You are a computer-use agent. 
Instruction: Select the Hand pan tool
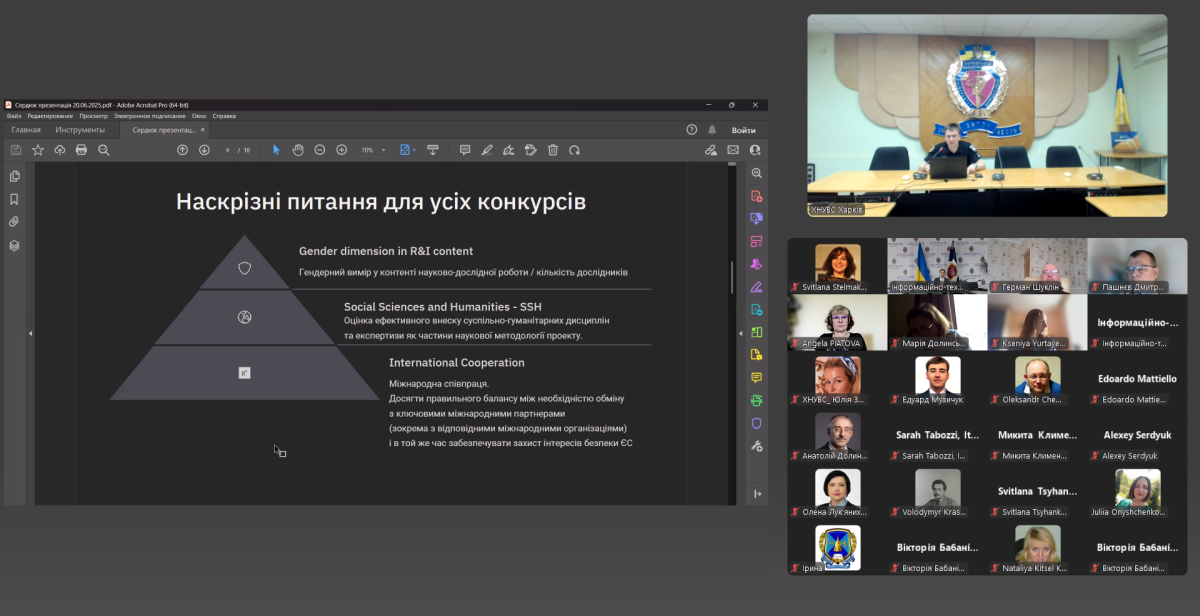[x=298, y=150]
